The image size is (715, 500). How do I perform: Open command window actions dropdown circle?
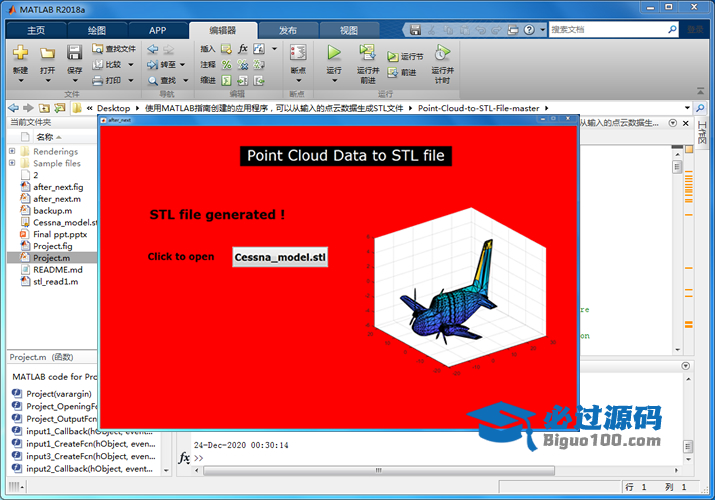685,366
